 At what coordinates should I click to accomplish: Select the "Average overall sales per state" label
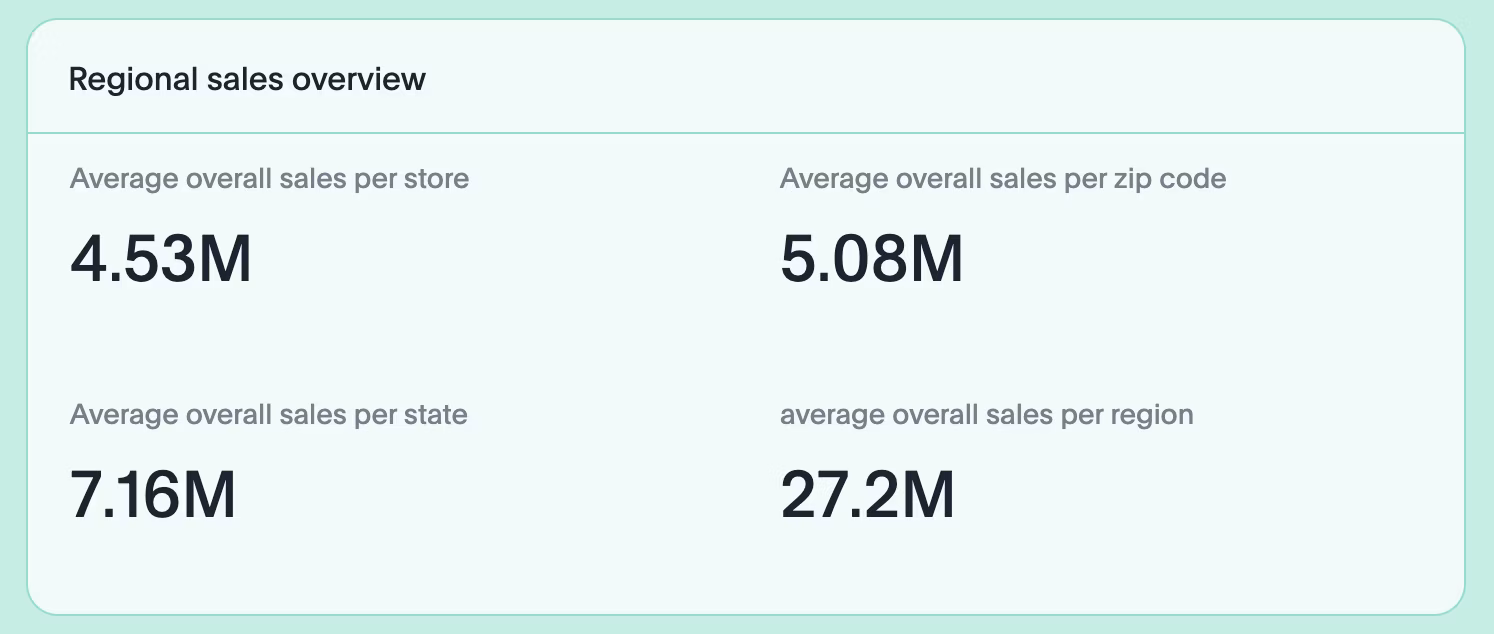click(x=268, y=414)
